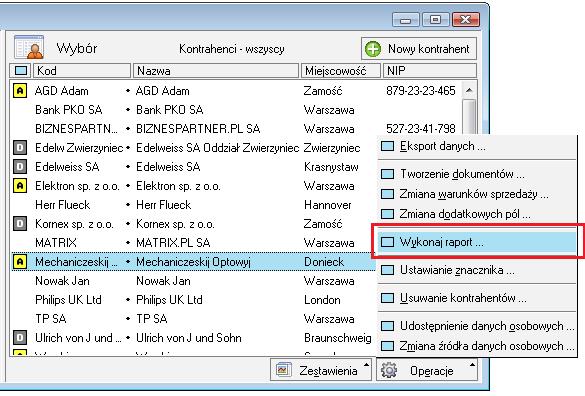Choose Usuwanie kontrahentów menu entry
Viewport: 585px width, 396px height.
pyautogui.click(x=477, y=298)
